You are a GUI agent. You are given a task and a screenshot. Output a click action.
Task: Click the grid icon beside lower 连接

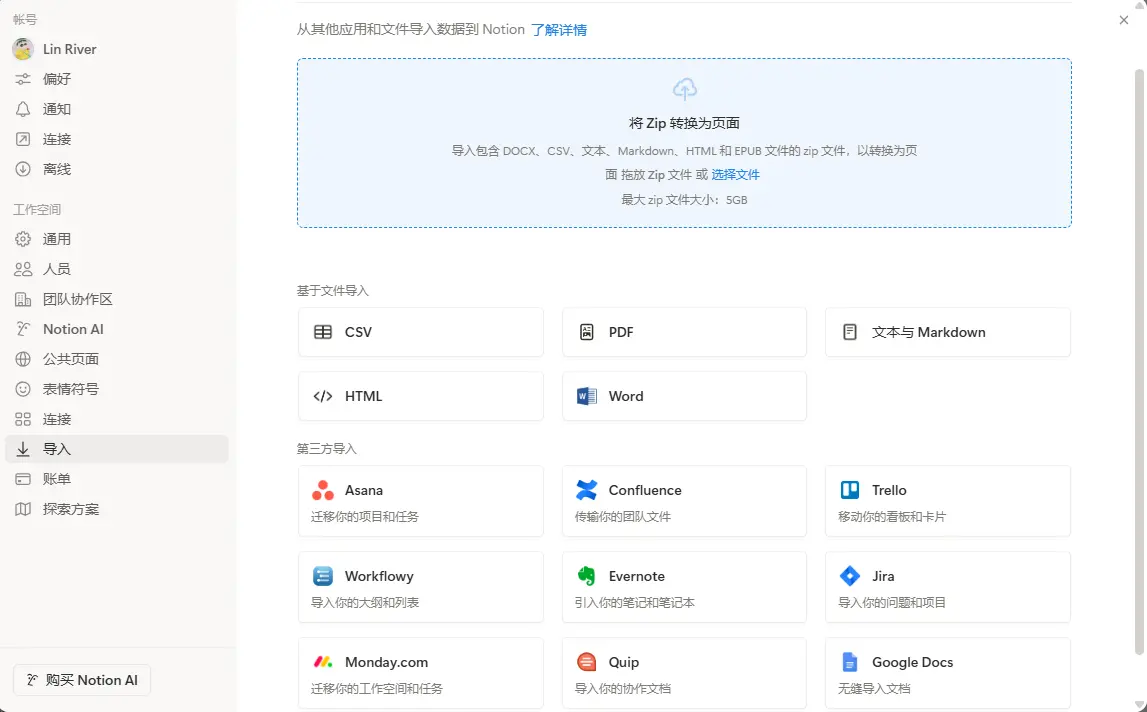23,419
